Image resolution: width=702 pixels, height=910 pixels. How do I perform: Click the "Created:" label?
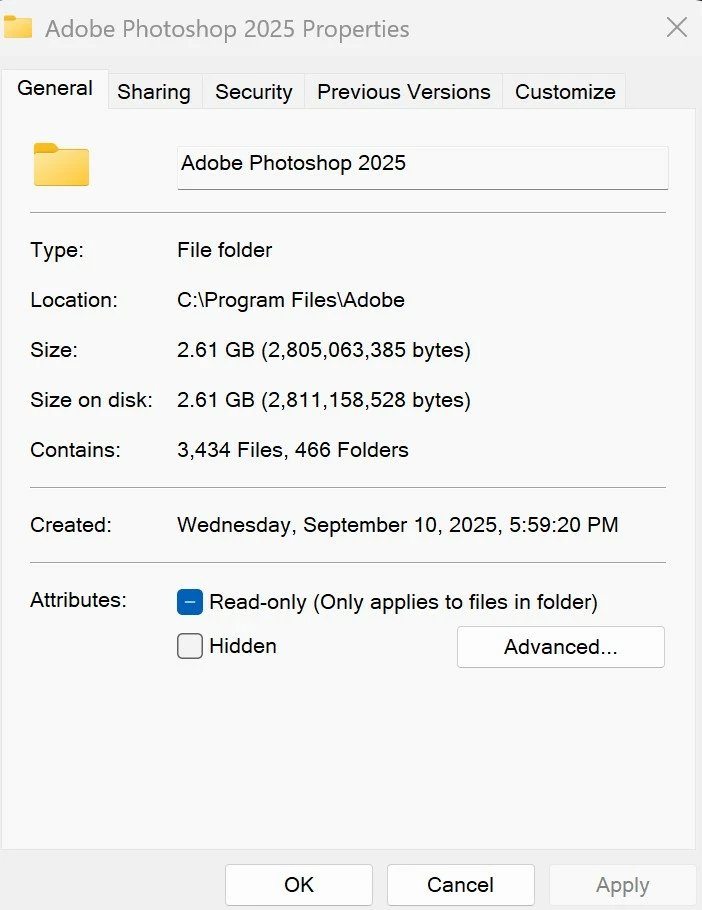tap(71, 525)
